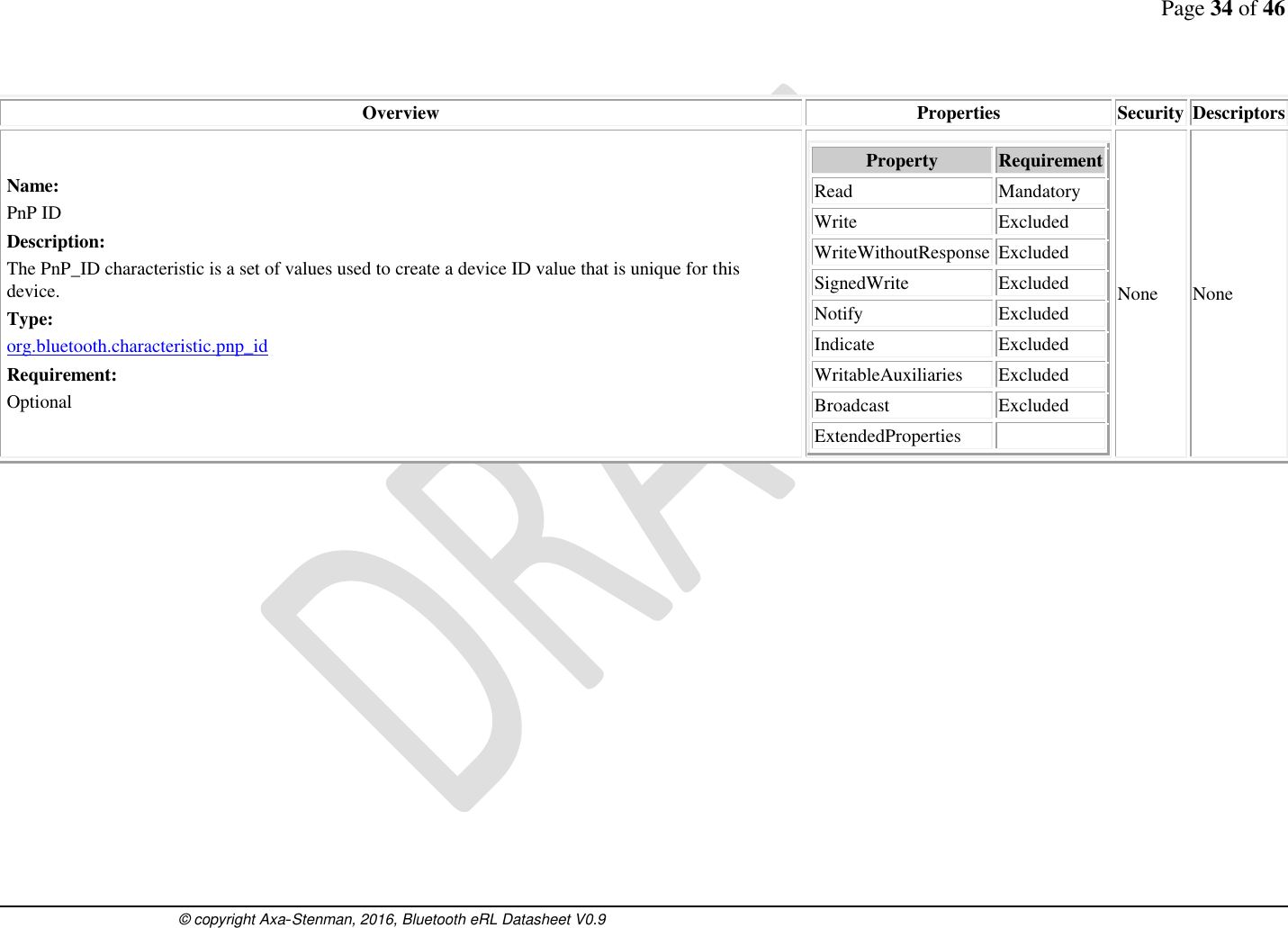The image size is (1288, 928).
Task: Click the 'Page 34 of 46' header
Action: [1223, 10]
